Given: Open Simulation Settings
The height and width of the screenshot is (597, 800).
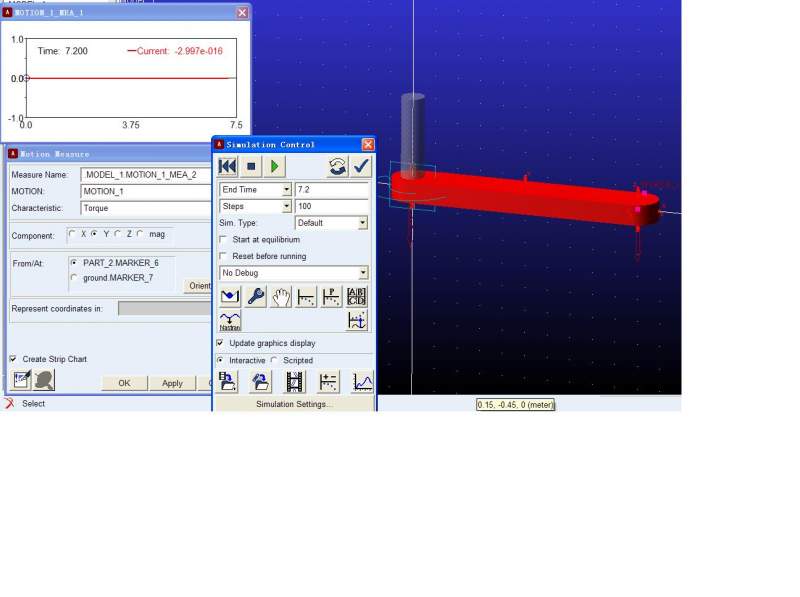Looking at the screenshot, I should pos(294,404).
